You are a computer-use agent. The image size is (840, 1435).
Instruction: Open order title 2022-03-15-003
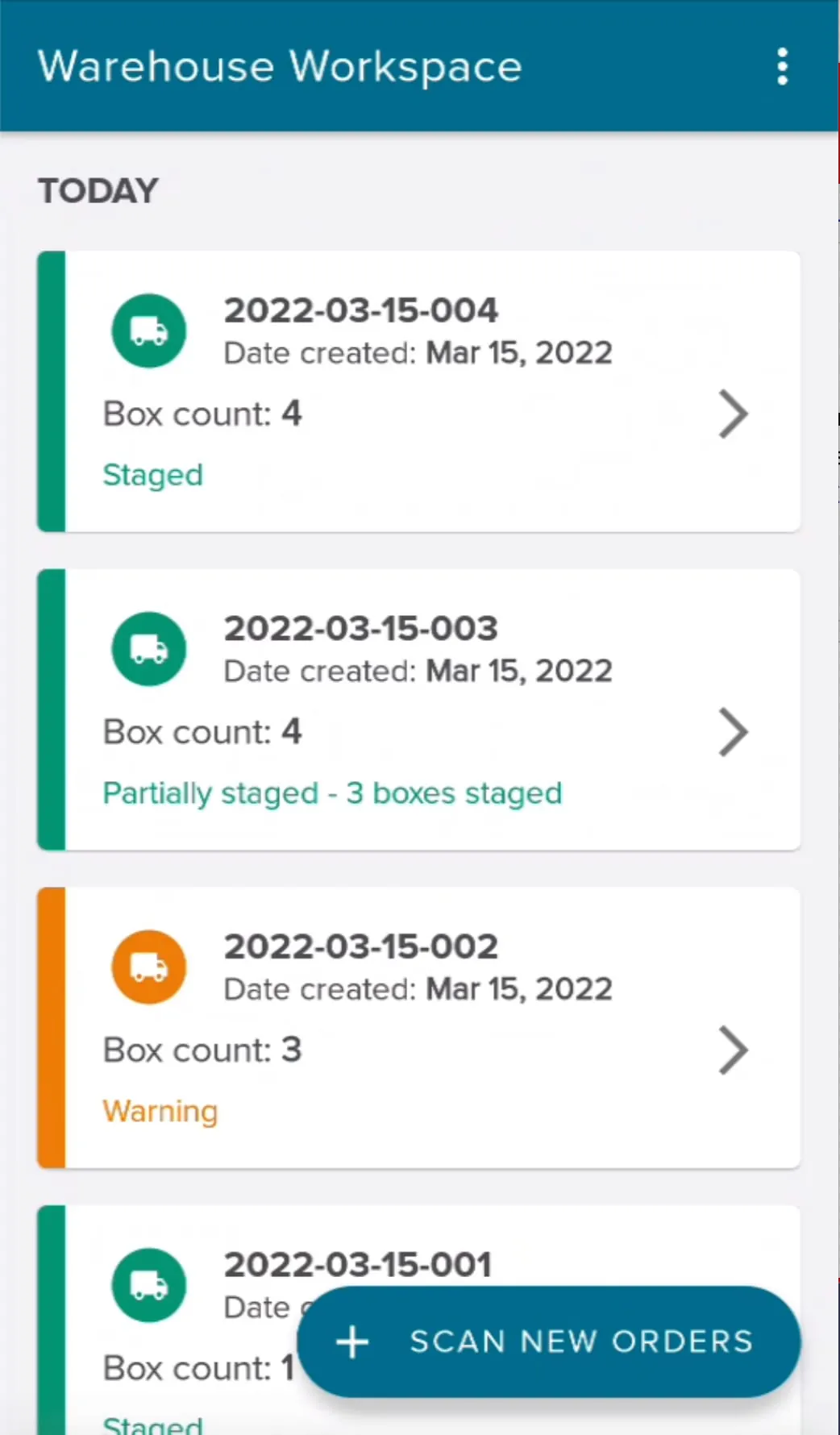tap(360, 629)
